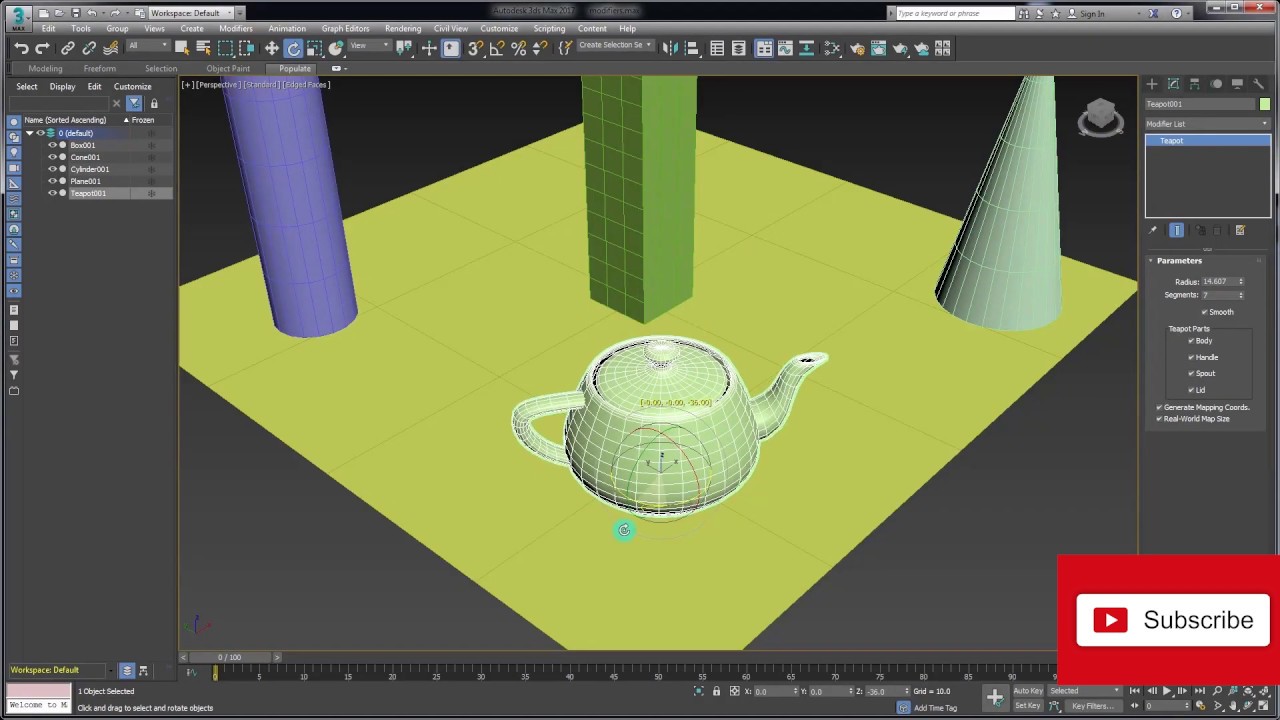The image size is (1280, 720).
Task: Switch to the Create command panel tab
Action: coord(1152,84)
